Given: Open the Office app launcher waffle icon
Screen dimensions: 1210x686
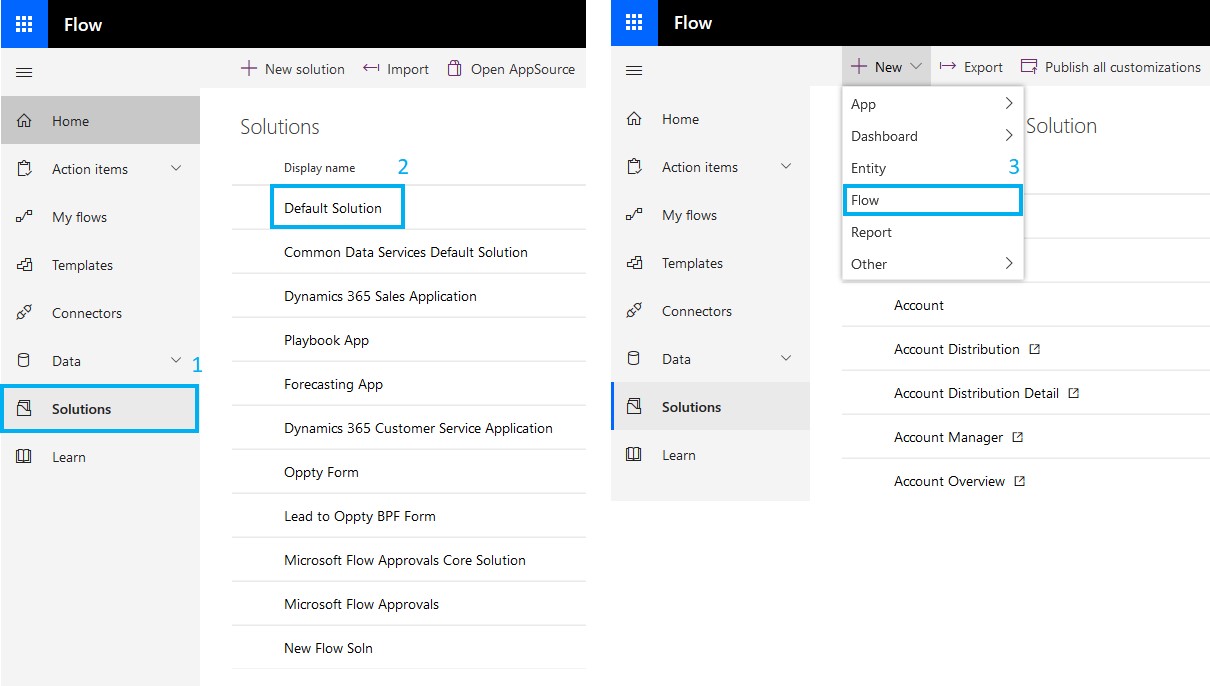Looking at the screenshot, I should 24,23.
